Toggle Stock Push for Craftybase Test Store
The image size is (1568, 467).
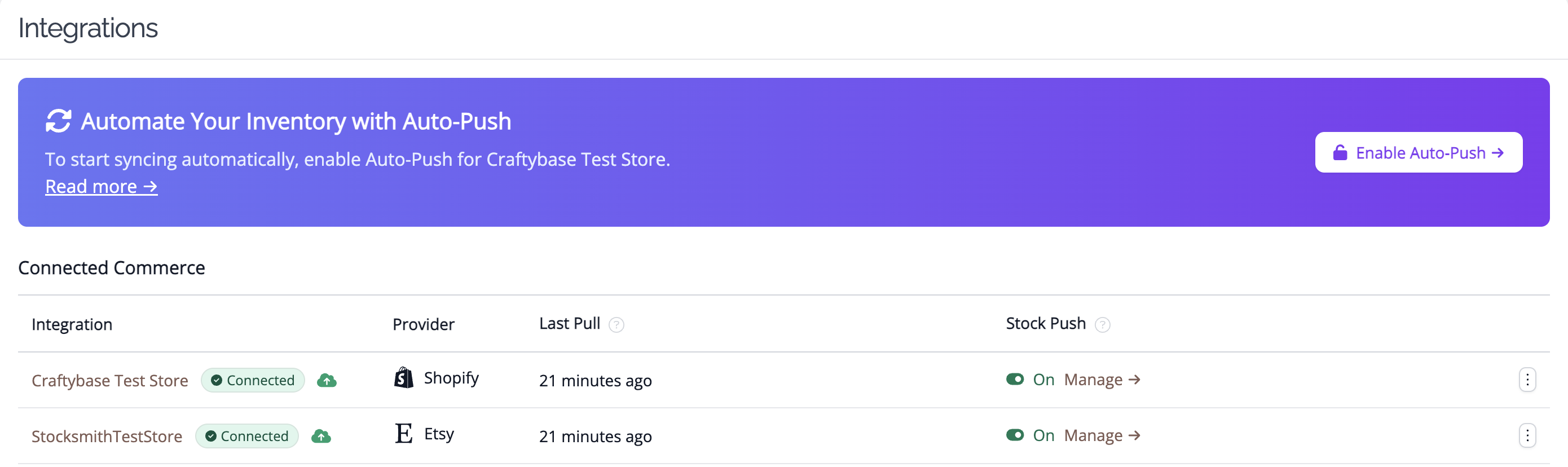click(x=1015, y=380)
